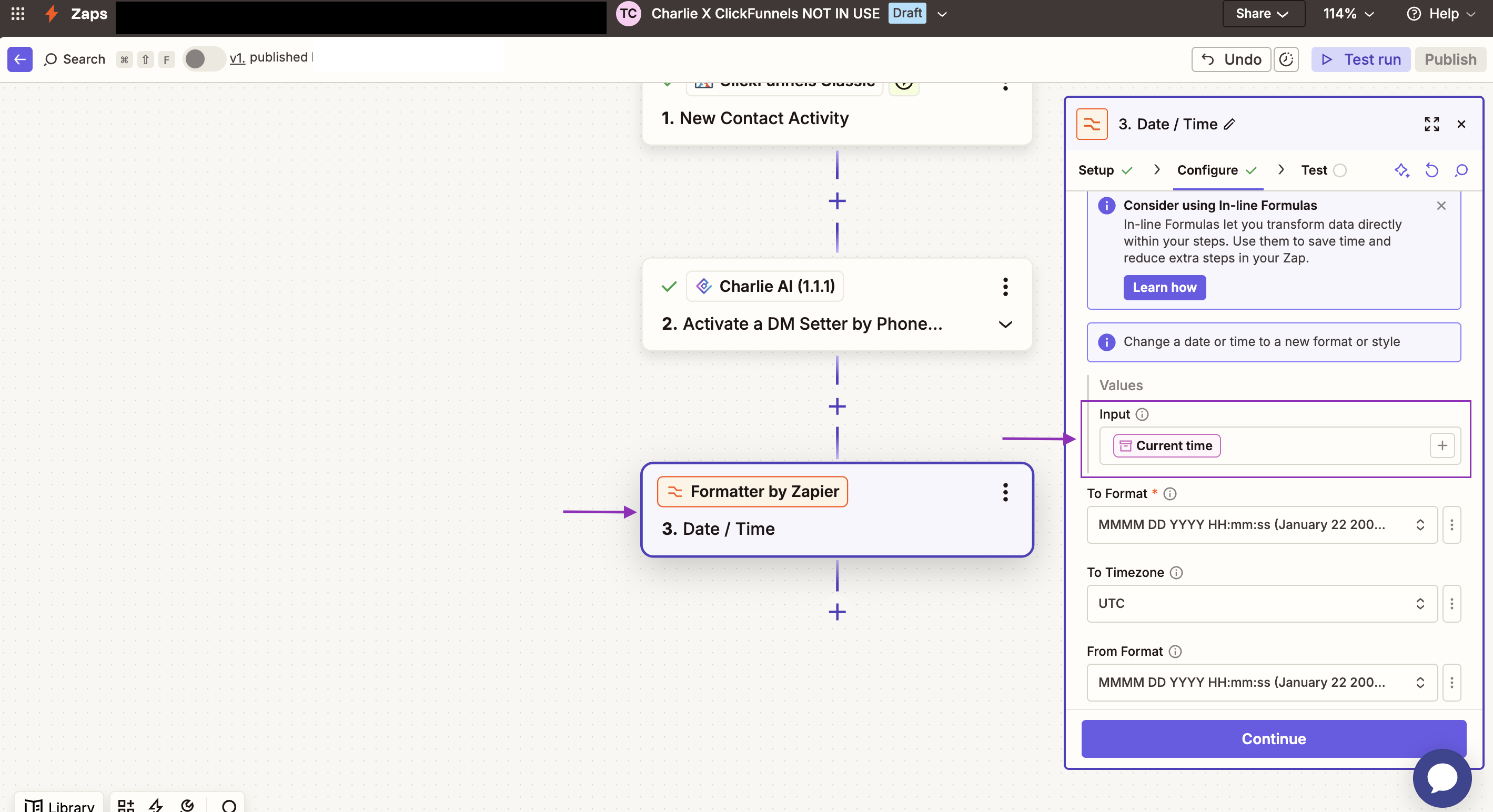Click the Formatter by Zapier app icon in panel header
Screen dimensions: 1493x812
click(x=1092, y=124)
